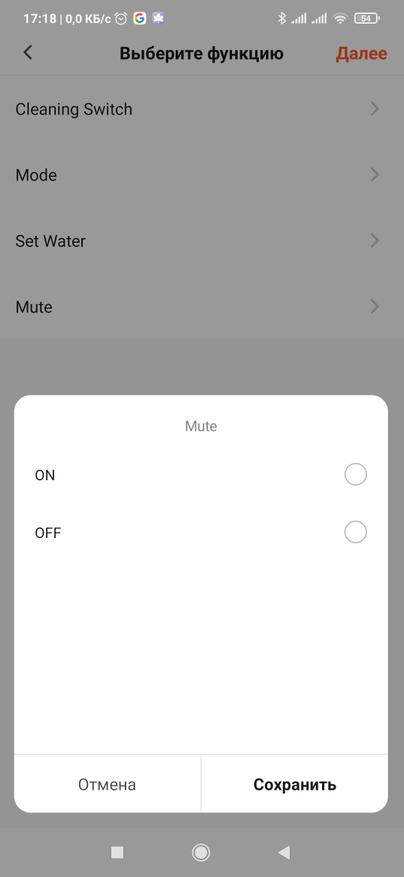Expand the Mode chevron
Viewport: 404px width, 877px height.
(x=375, y=175)
